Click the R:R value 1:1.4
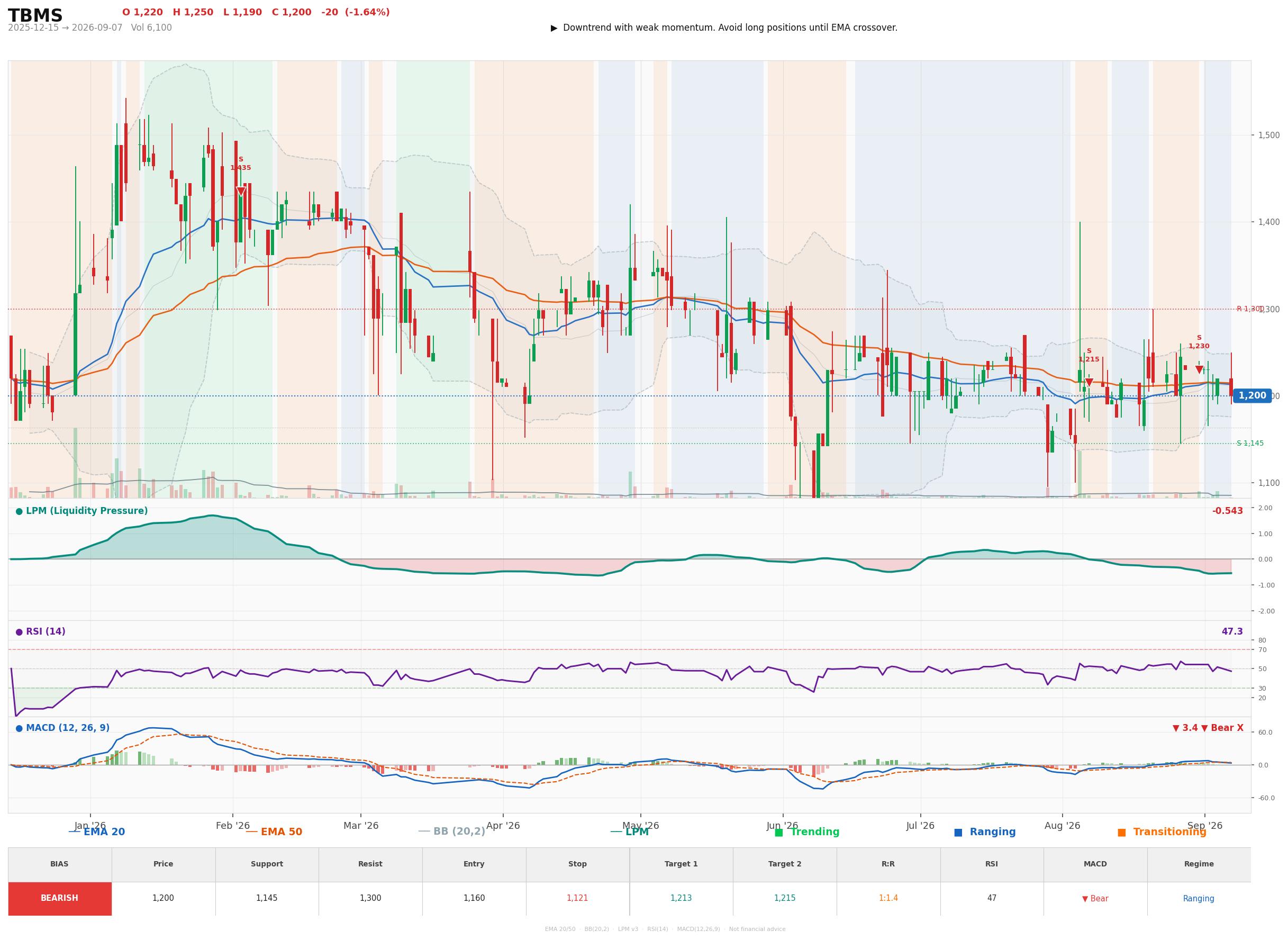1288x940 pixels. 888,899
